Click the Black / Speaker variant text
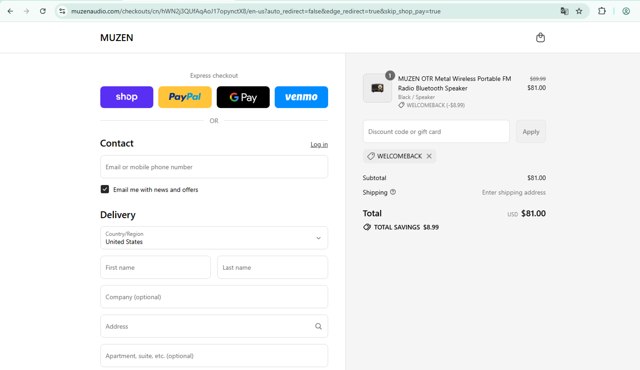 (416, 97)
